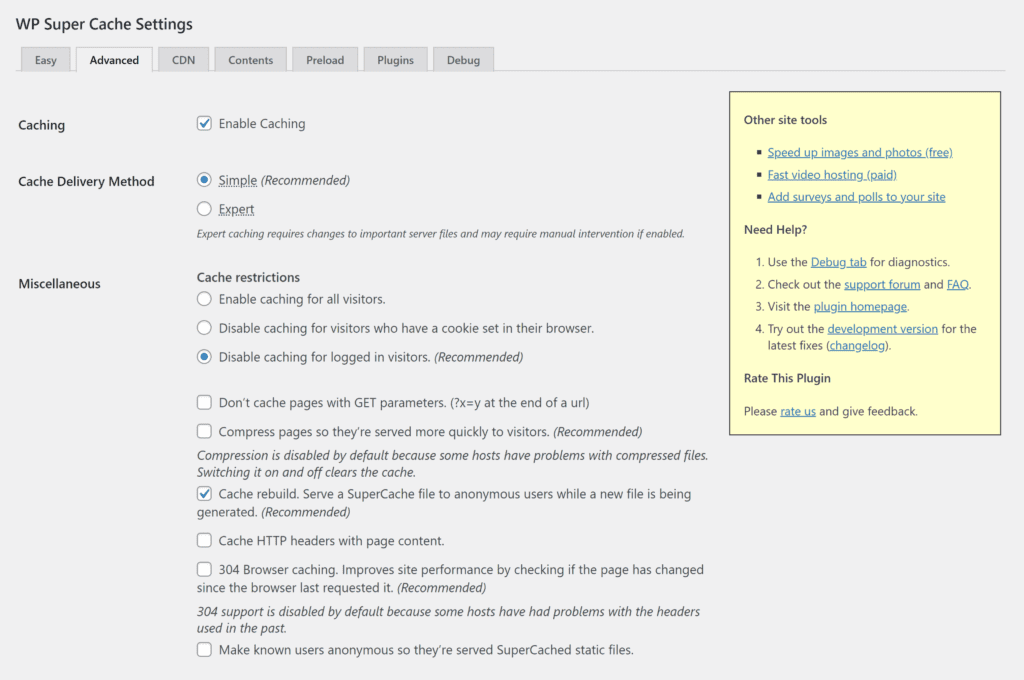Click the Caching section label
Image resolution: width=1024 pixels, height=680 pixels.
click(42, 125)
